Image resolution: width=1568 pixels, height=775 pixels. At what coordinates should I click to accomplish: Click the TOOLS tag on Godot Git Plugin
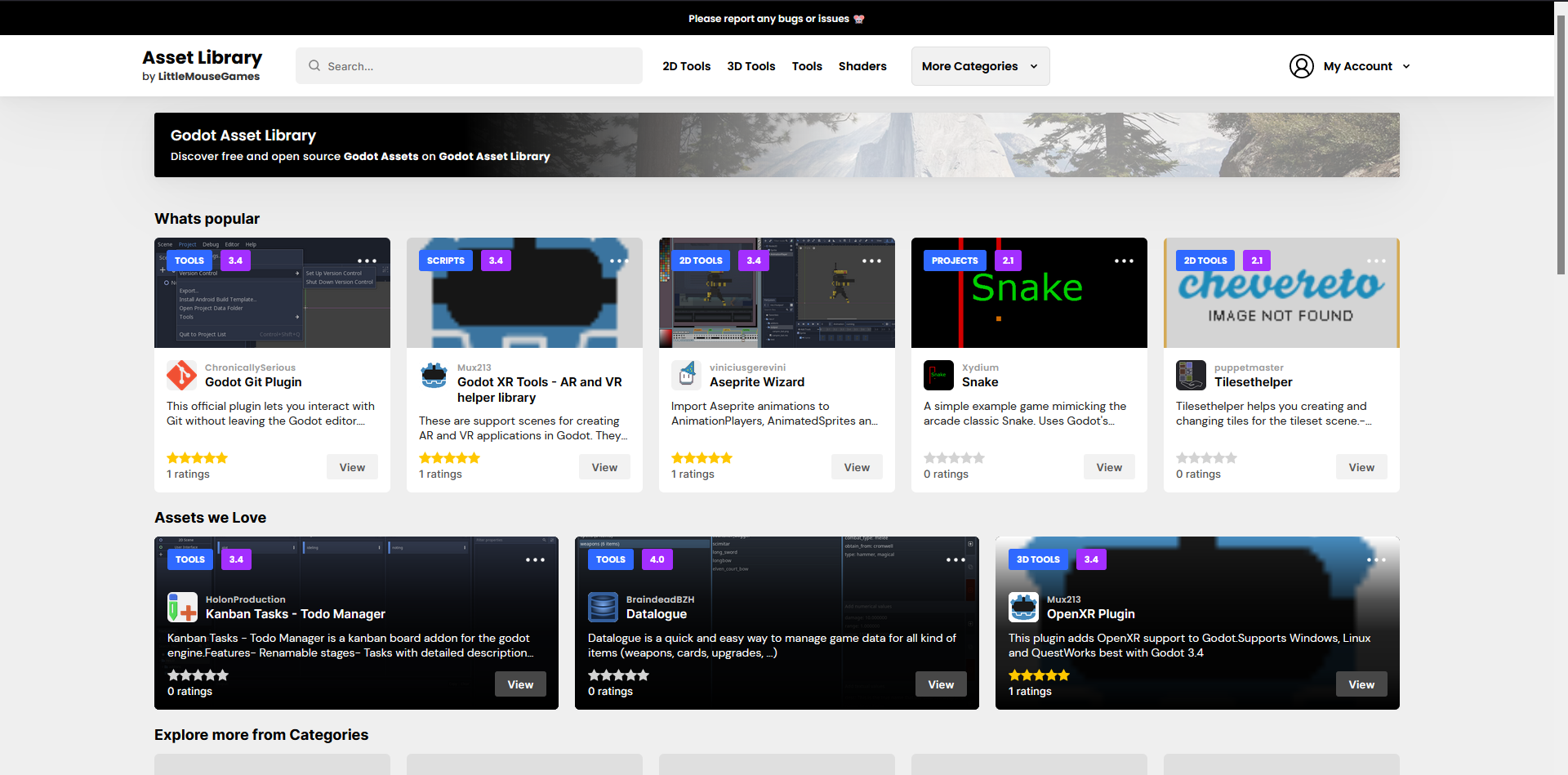point(189,261)
